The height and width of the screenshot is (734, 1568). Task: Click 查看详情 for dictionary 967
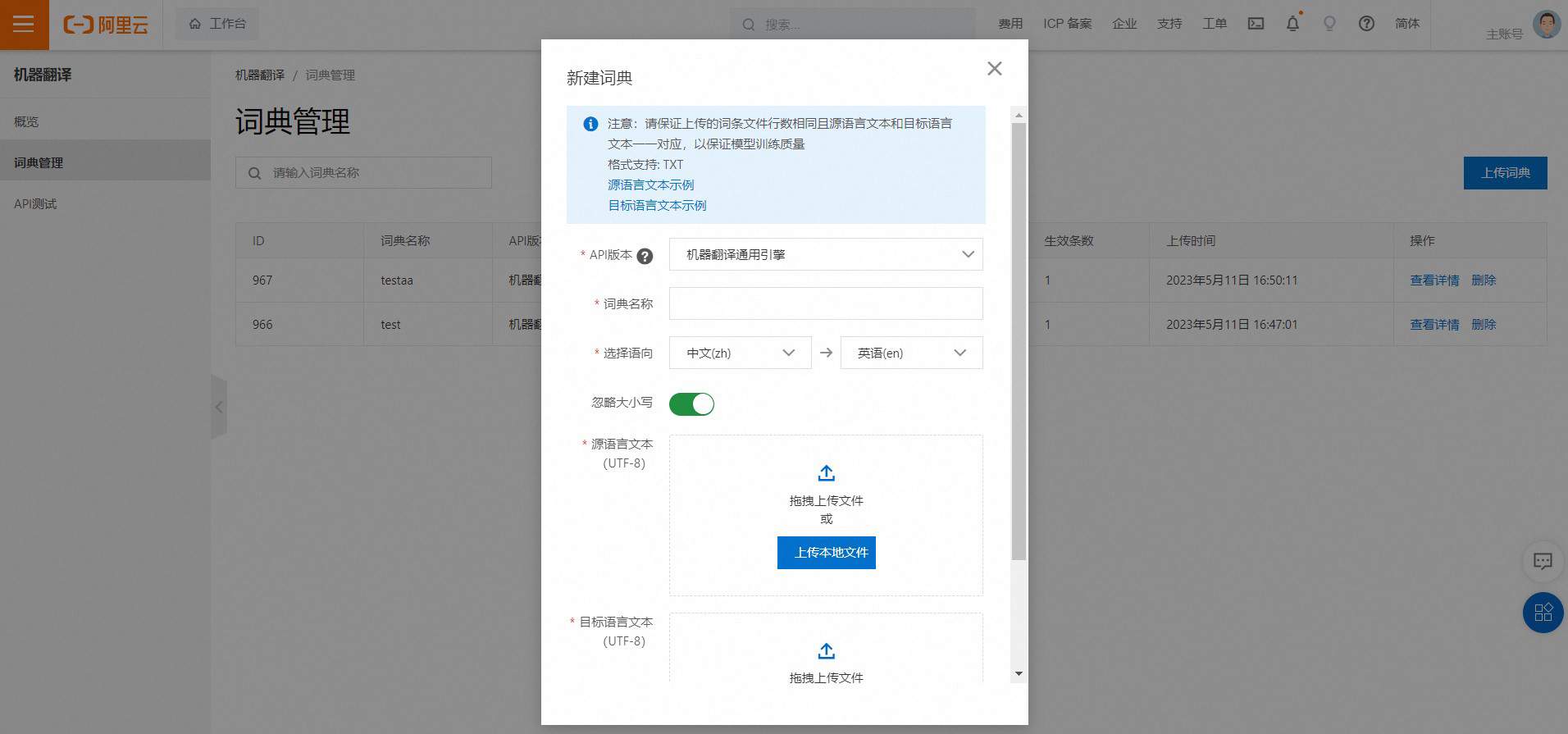1434,280
